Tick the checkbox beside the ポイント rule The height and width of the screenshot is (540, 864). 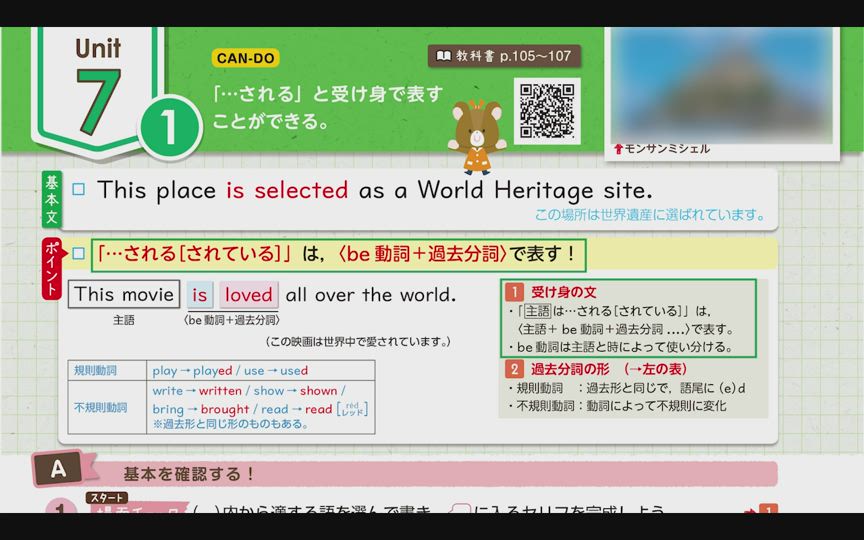(79, 254)
